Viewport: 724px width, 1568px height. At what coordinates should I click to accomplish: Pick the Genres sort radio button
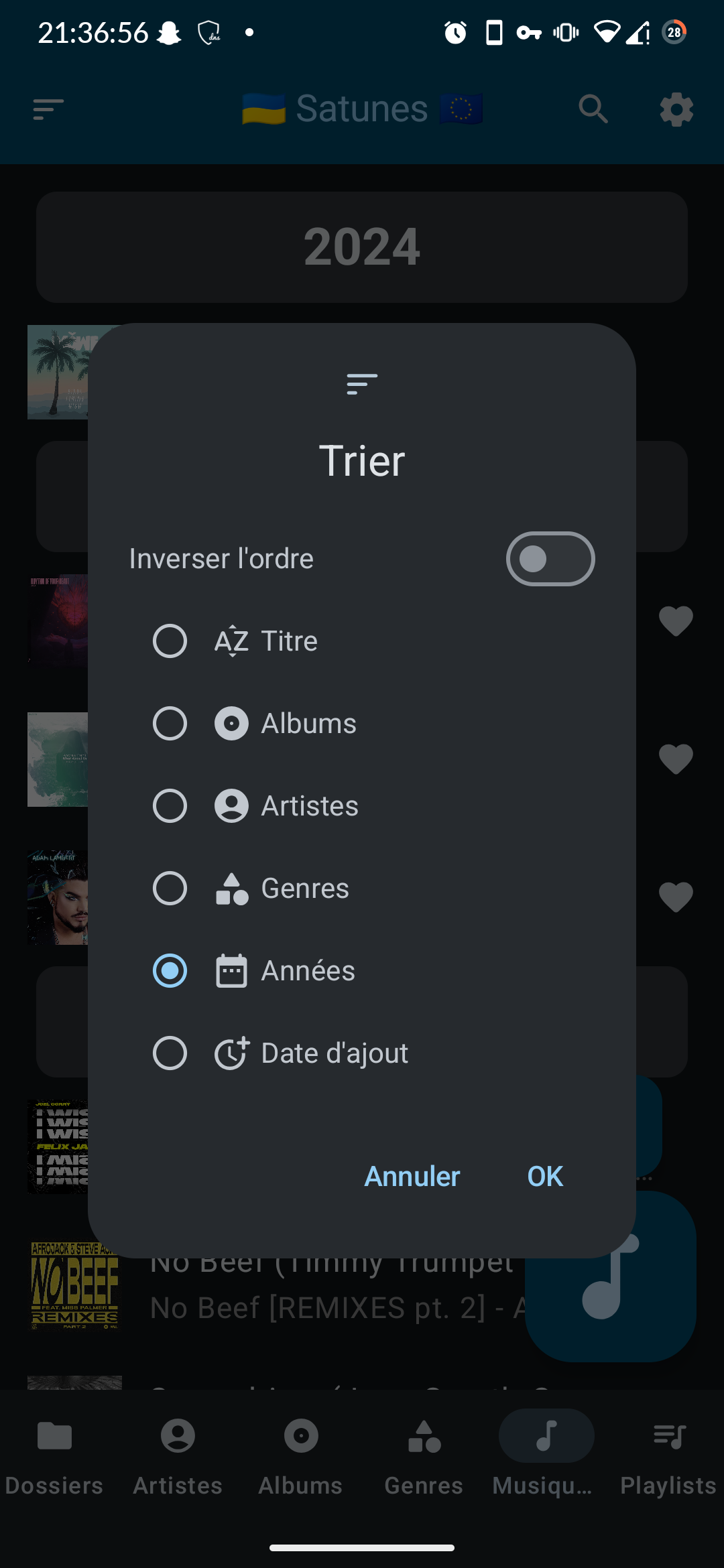170,889
